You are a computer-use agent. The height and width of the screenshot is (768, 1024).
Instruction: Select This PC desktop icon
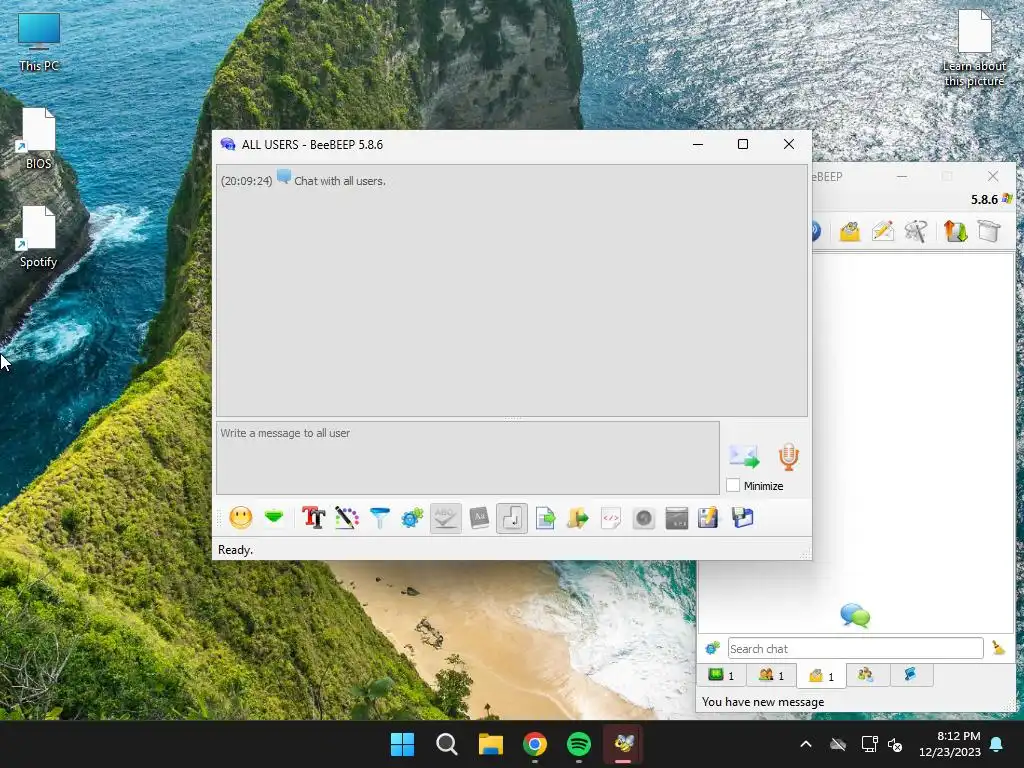[x=39, y=41]
